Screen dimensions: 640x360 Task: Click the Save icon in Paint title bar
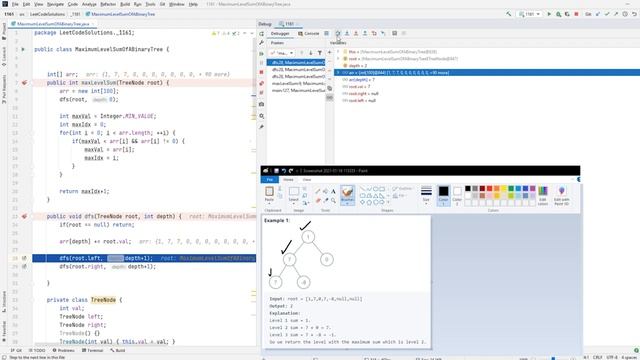[276, 171]
